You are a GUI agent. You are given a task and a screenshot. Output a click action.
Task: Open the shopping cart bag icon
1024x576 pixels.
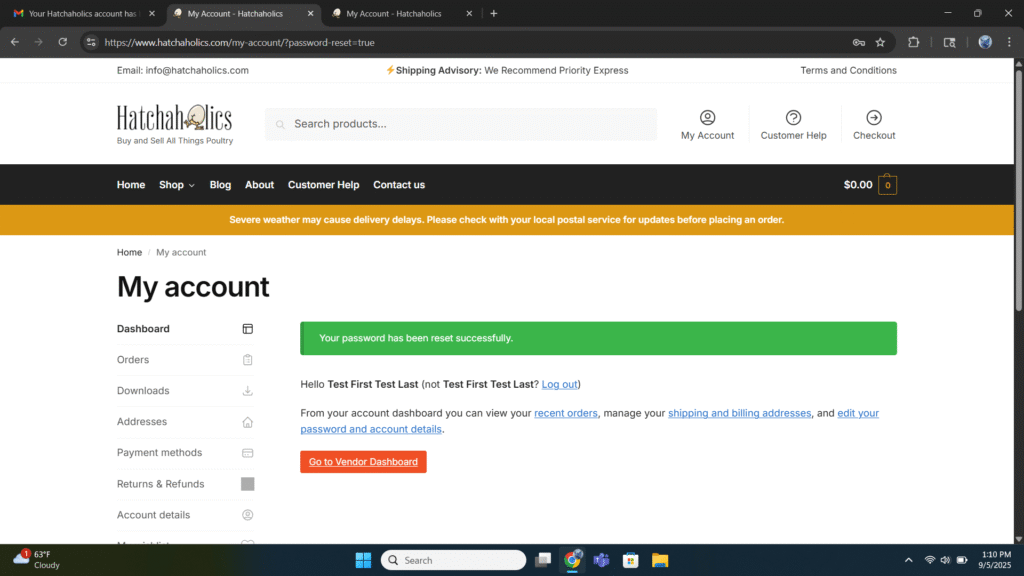888,185
